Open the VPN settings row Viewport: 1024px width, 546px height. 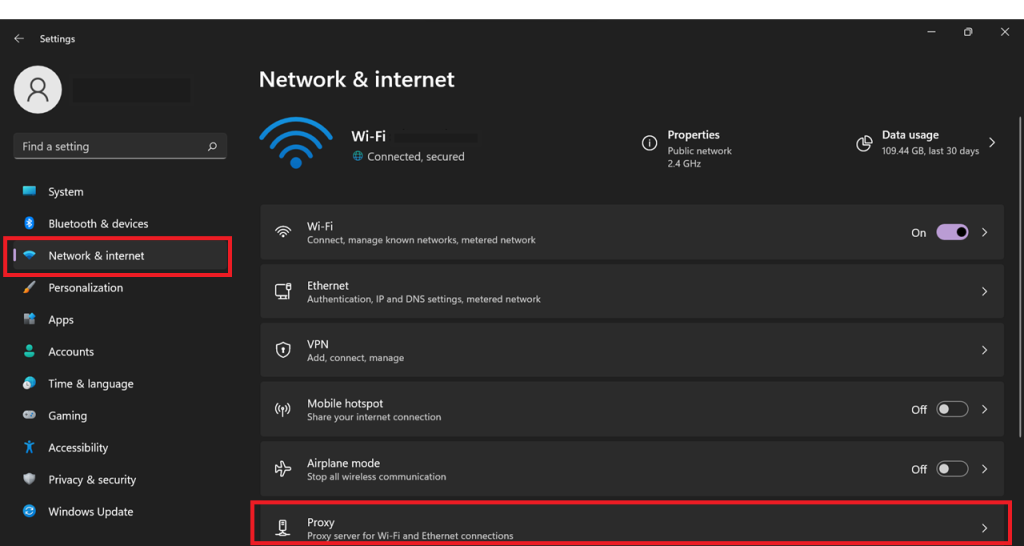point(632,351)
